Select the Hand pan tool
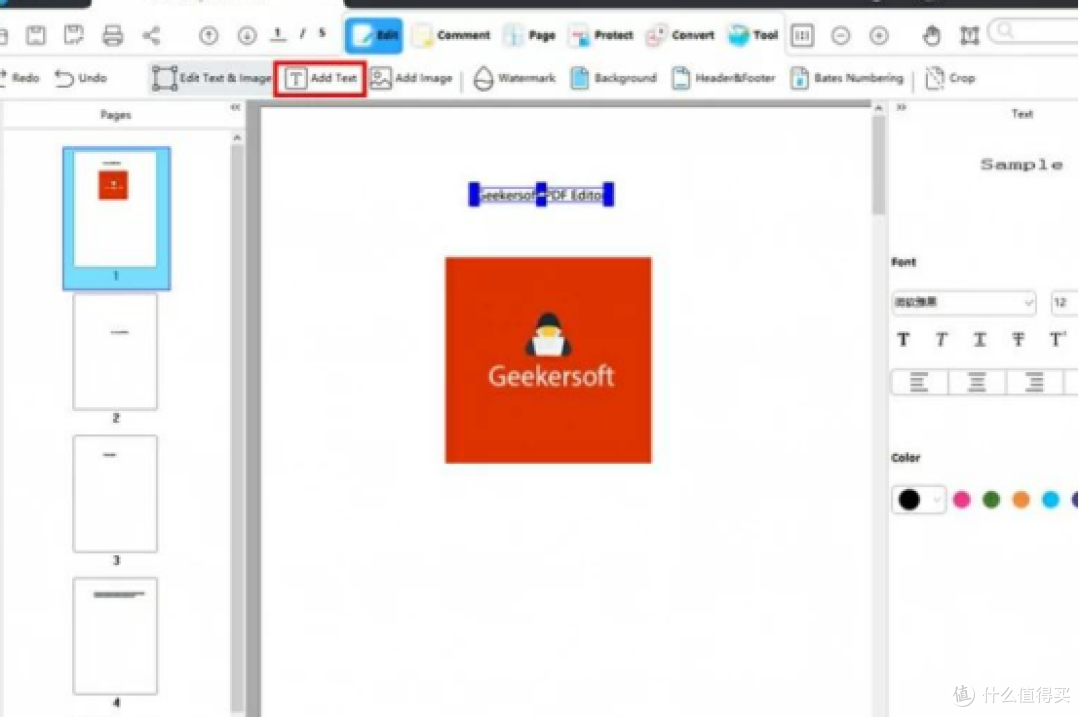The height and width of the screenshot is (717, 1080). coord(931,35)
